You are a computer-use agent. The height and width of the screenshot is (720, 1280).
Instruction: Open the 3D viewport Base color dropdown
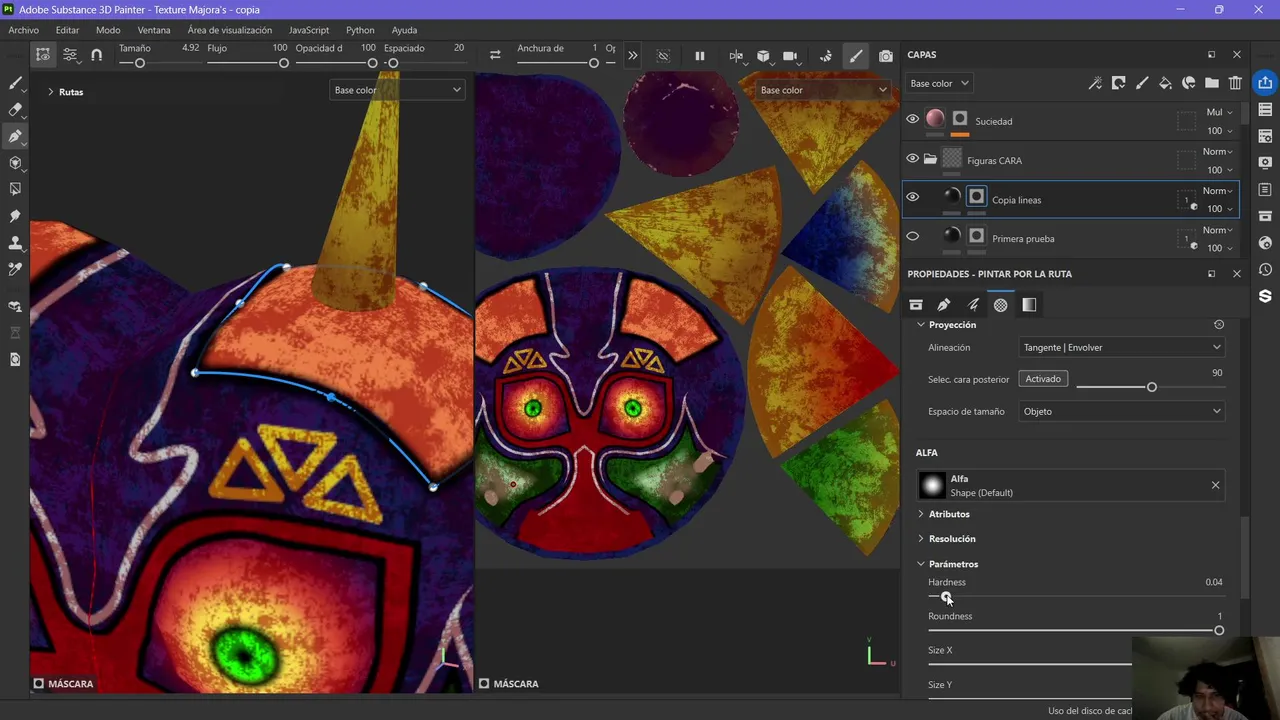click(x=397, y=90)
